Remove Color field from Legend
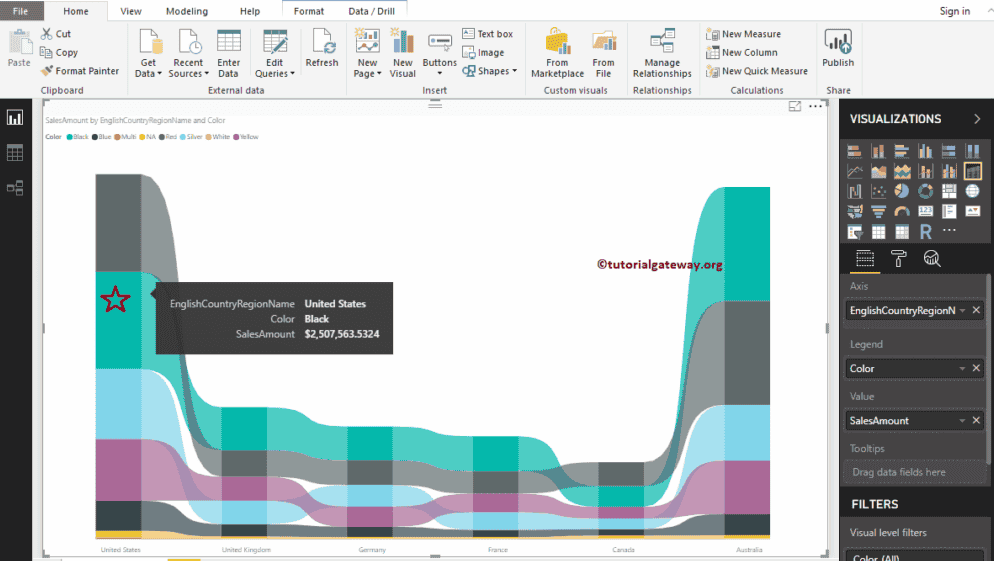The height and width of the screenshot is (561, 994). coord(976,368)
